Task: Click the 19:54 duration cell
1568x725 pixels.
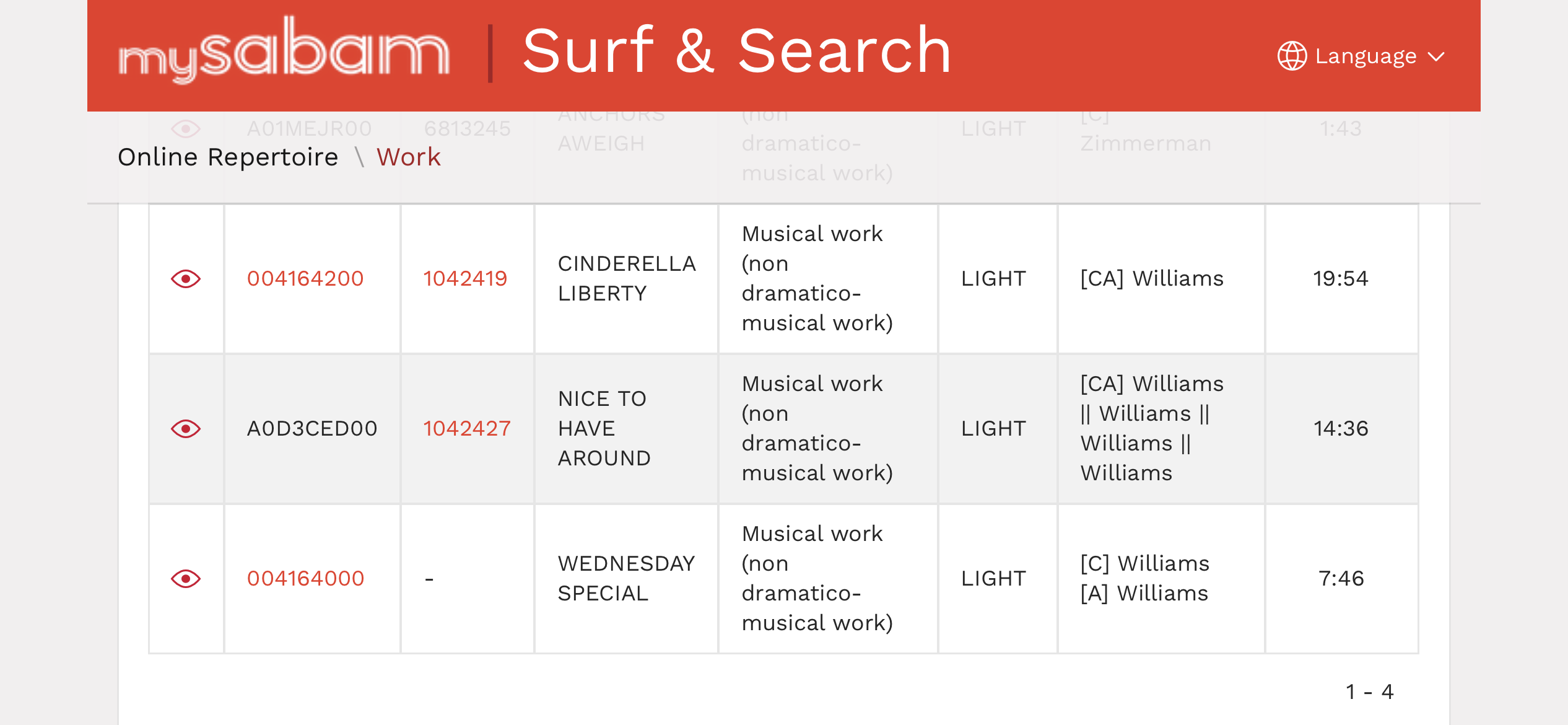Action: [x=1341, y=279]
